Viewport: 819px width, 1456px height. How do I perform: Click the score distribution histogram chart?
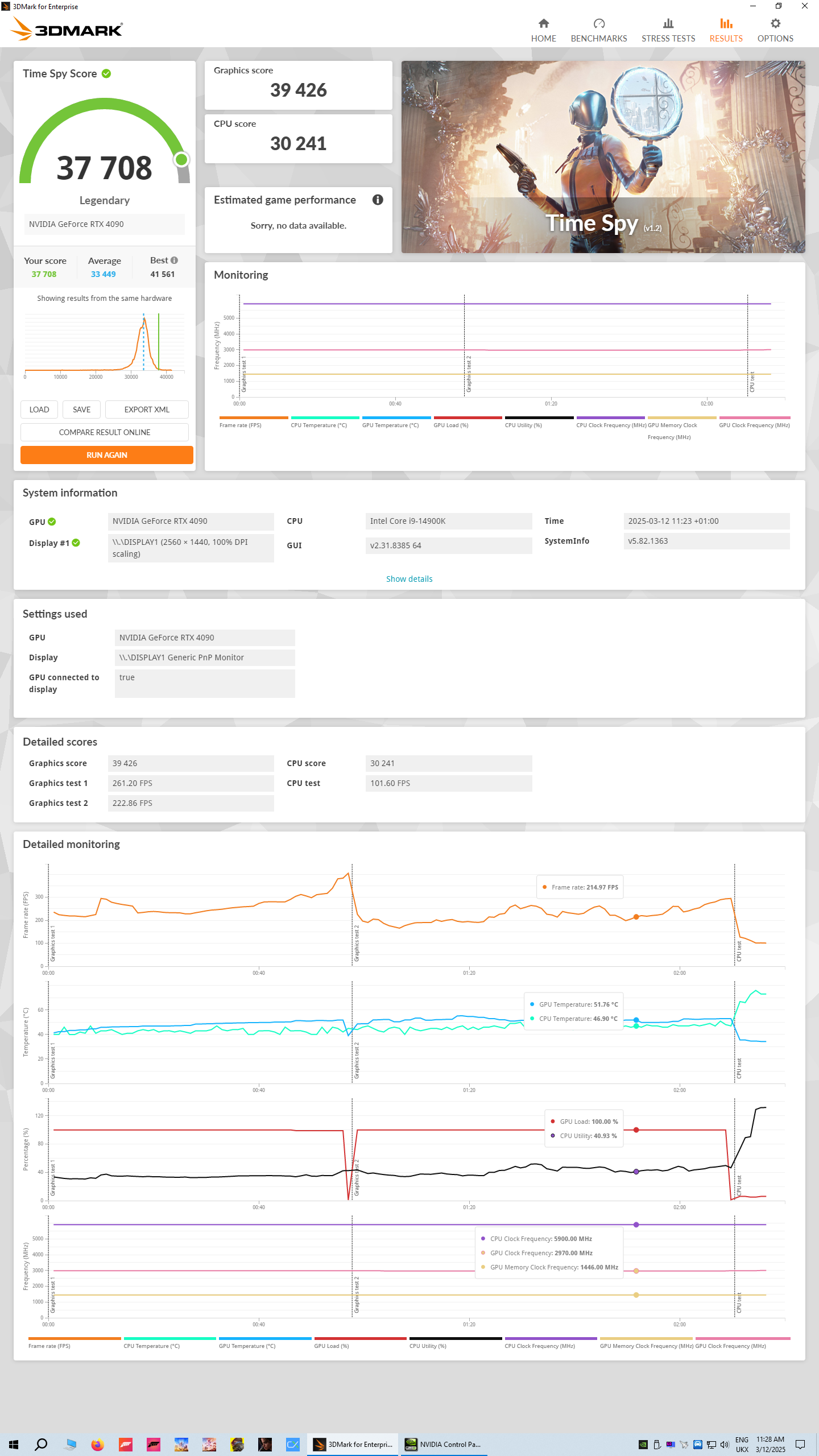(x=105, y=346)
